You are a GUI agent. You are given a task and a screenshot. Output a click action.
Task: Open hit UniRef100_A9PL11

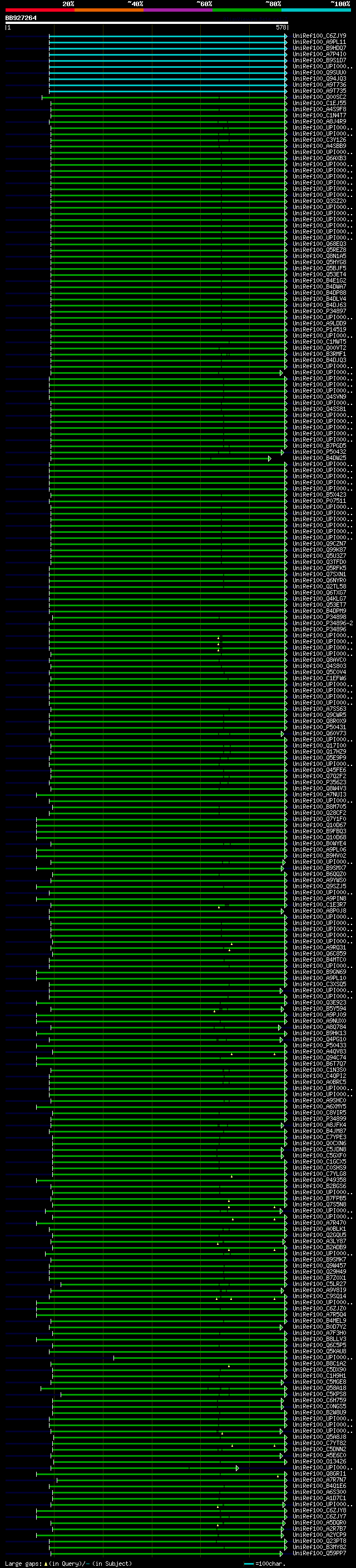tap(319, 42)
